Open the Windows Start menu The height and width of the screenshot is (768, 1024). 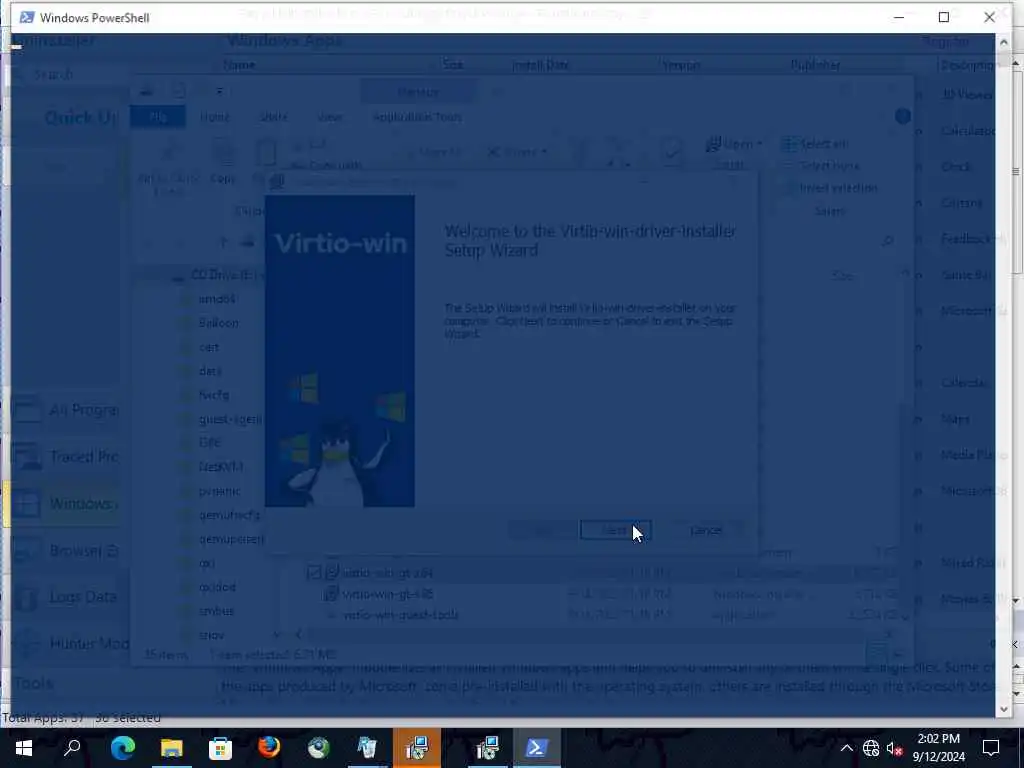24,748
